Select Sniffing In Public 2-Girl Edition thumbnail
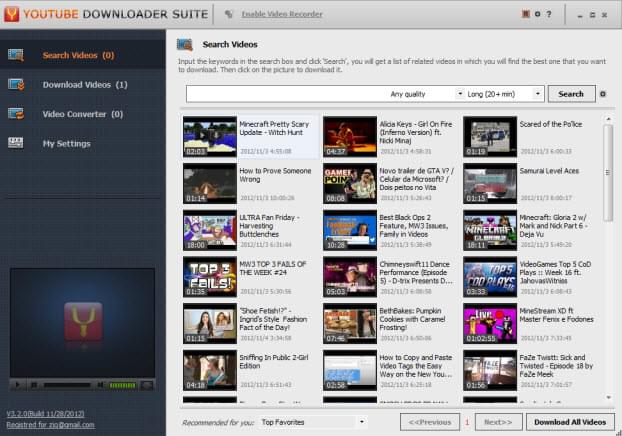Viewport: 622px width, 436px height. [x=210, y=370]
